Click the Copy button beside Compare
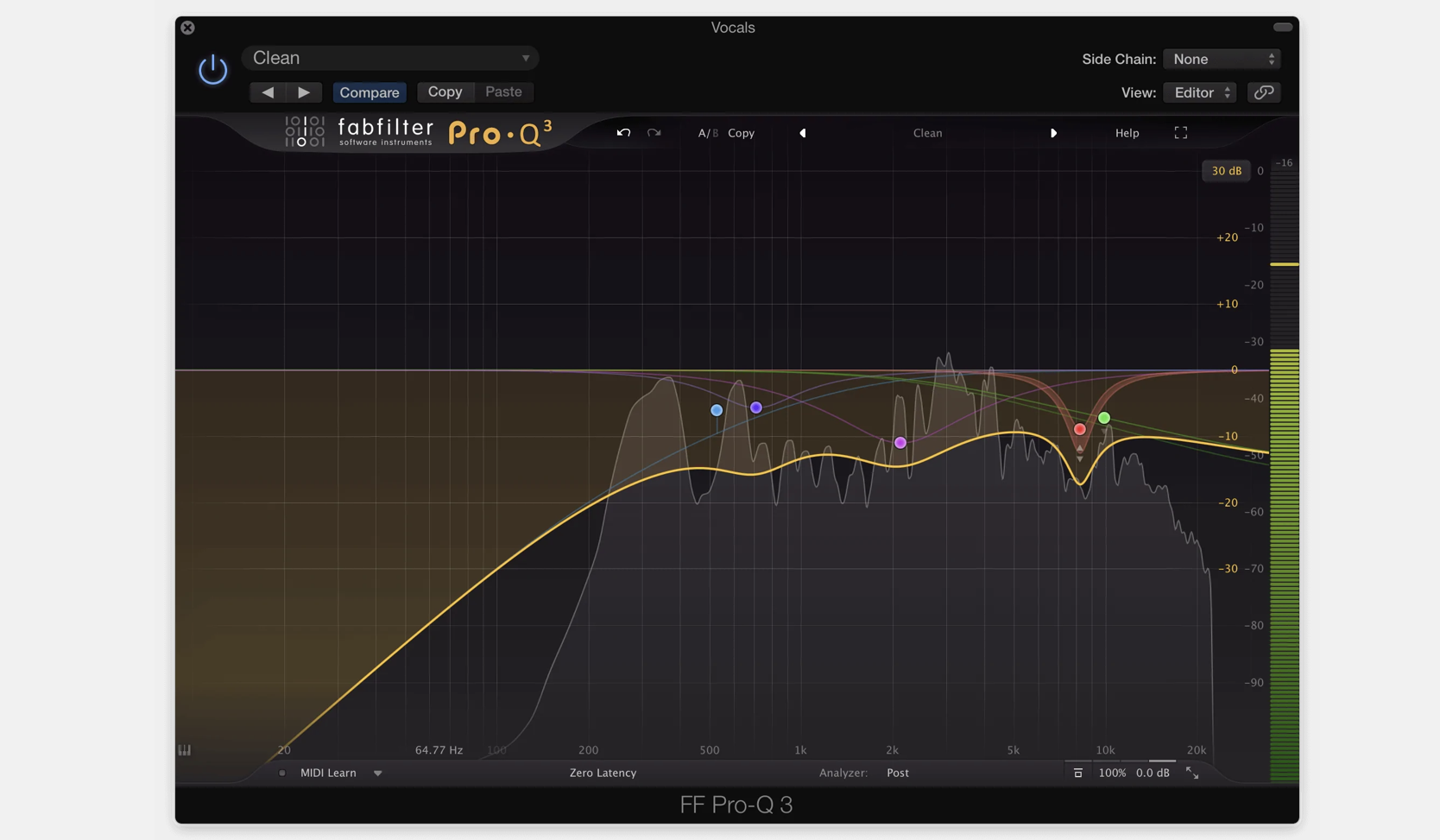Image resolution: width=1440 pixels, height=840 pixels. (445, 92)
